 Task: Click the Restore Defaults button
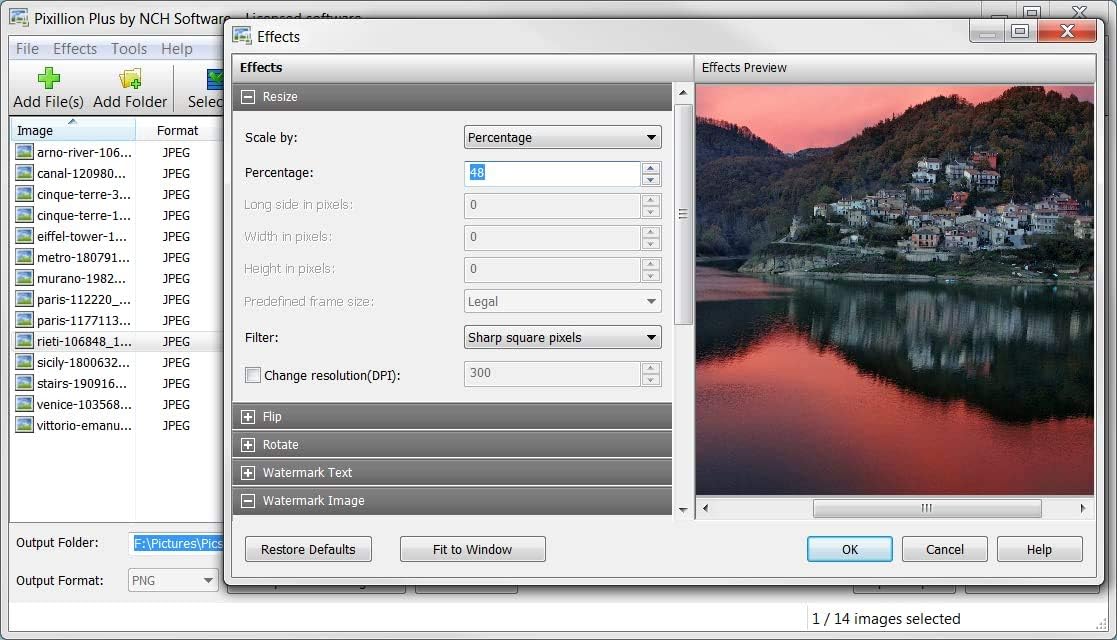coord(308,549)
